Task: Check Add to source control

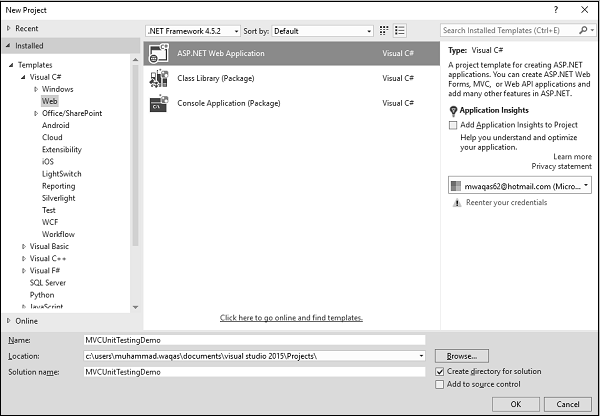Action: 440,384
